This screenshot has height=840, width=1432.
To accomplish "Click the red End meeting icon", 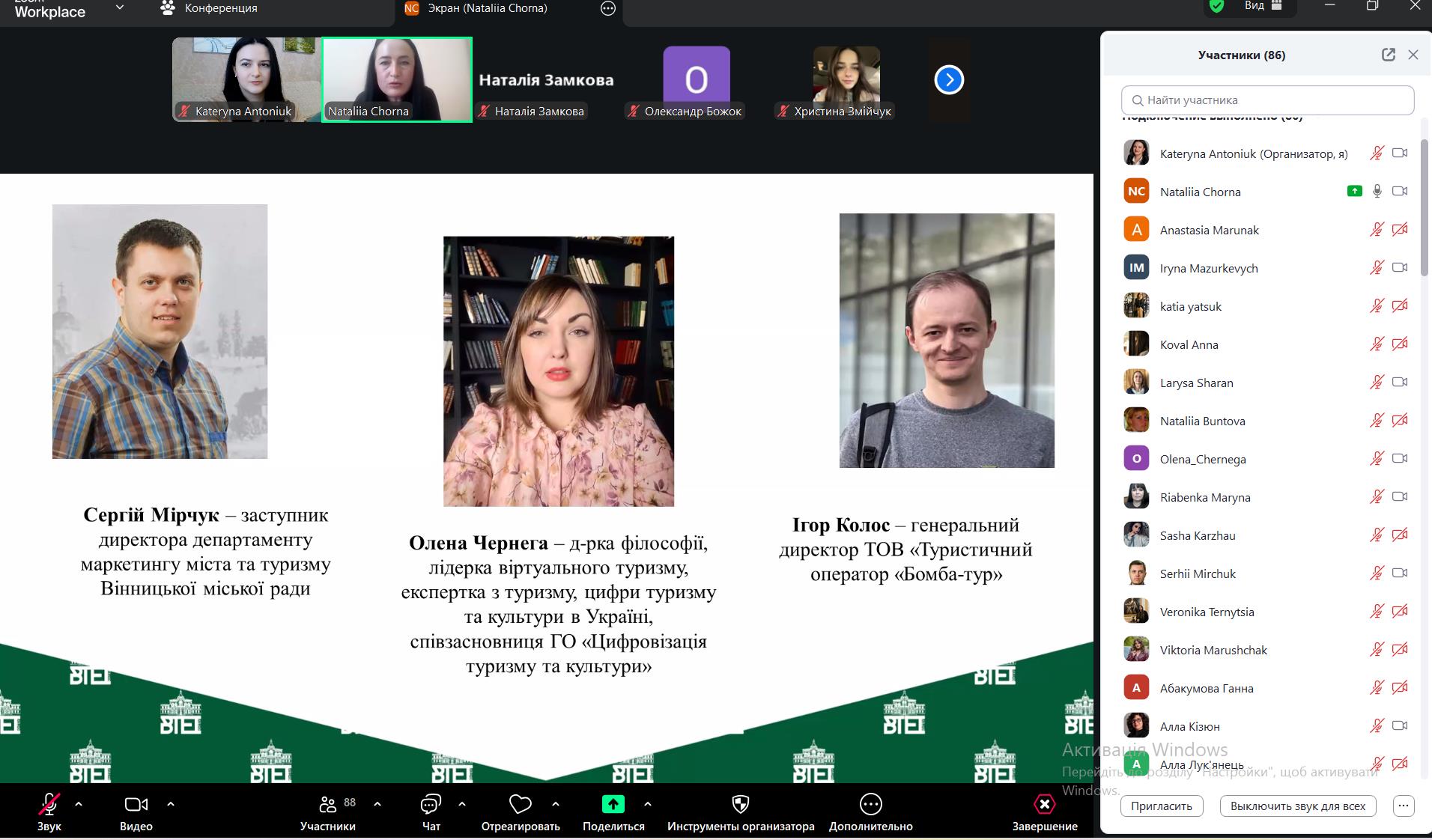I will [x=1044, y=805].
